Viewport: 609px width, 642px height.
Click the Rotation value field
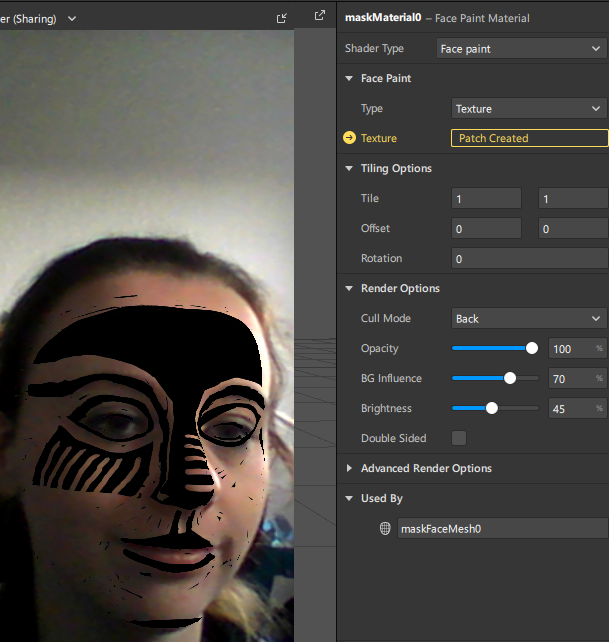point(529,258)
